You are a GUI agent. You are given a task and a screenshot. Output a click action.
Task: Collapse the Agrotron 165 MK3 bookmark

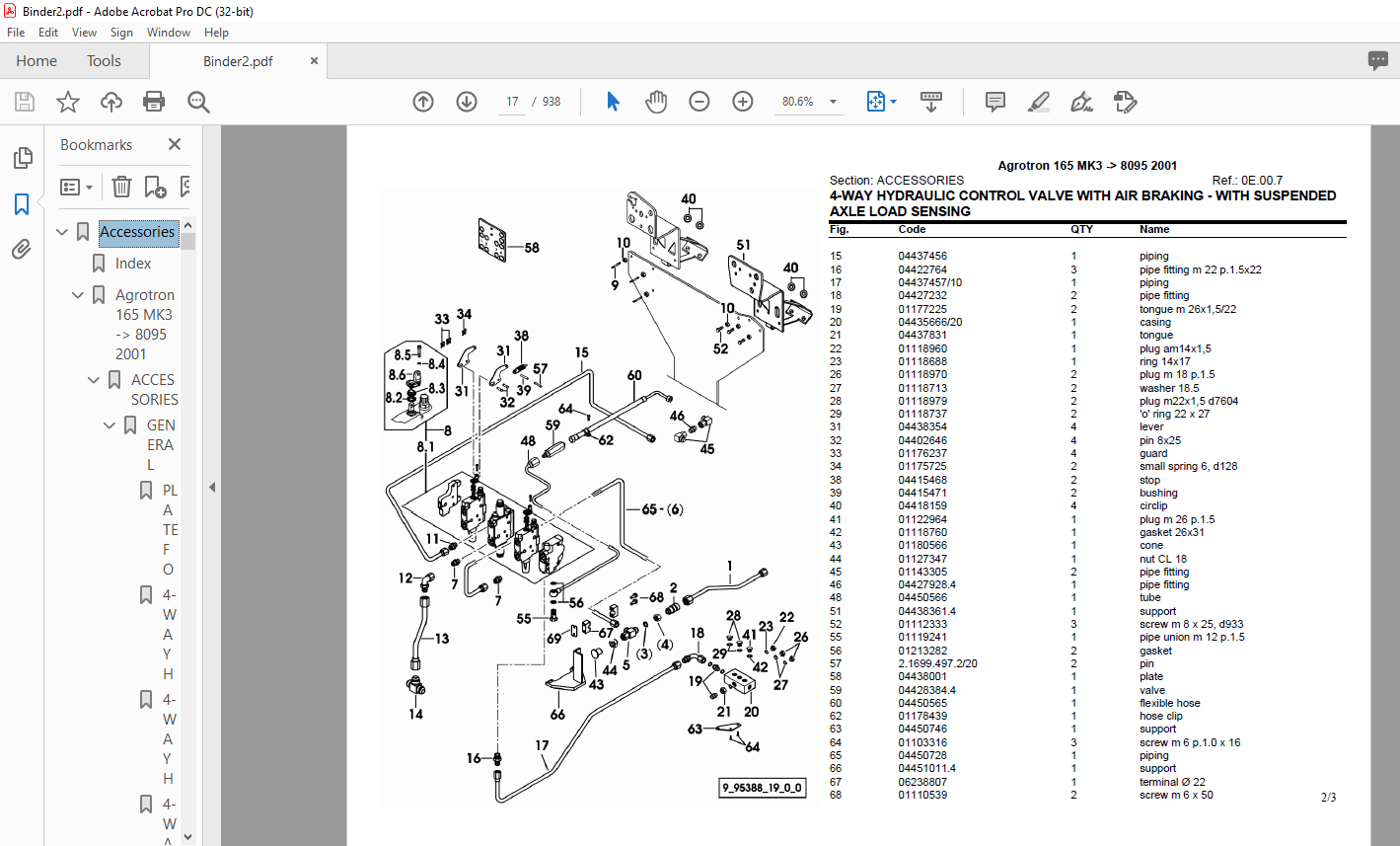79,295
